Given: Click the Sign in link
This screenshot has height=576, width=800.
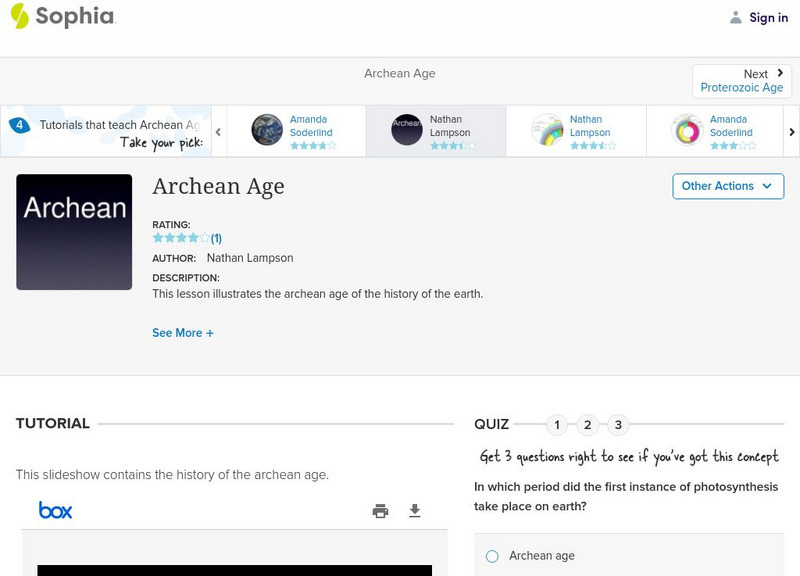Looking at the screenshot, I should point(767,17).
